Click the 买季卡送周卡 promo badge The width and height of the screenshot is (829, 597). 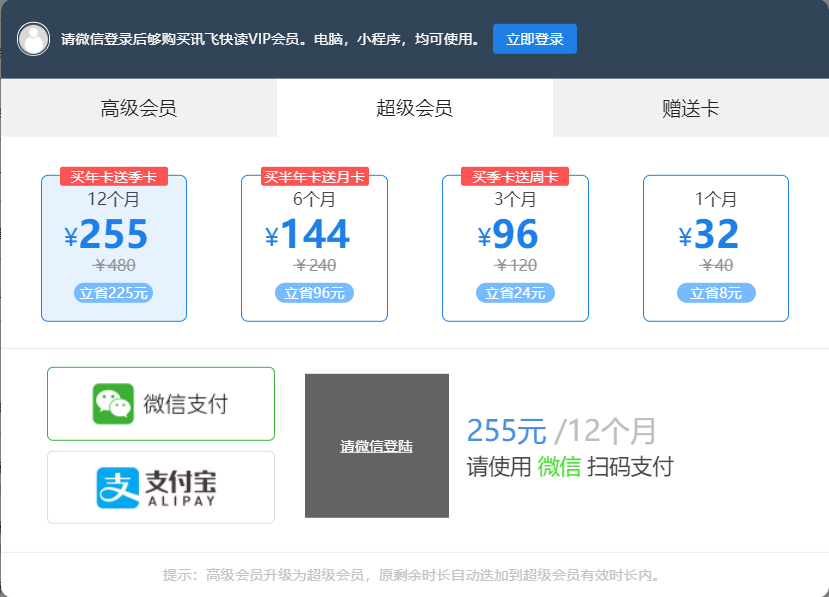coord(515,177)
